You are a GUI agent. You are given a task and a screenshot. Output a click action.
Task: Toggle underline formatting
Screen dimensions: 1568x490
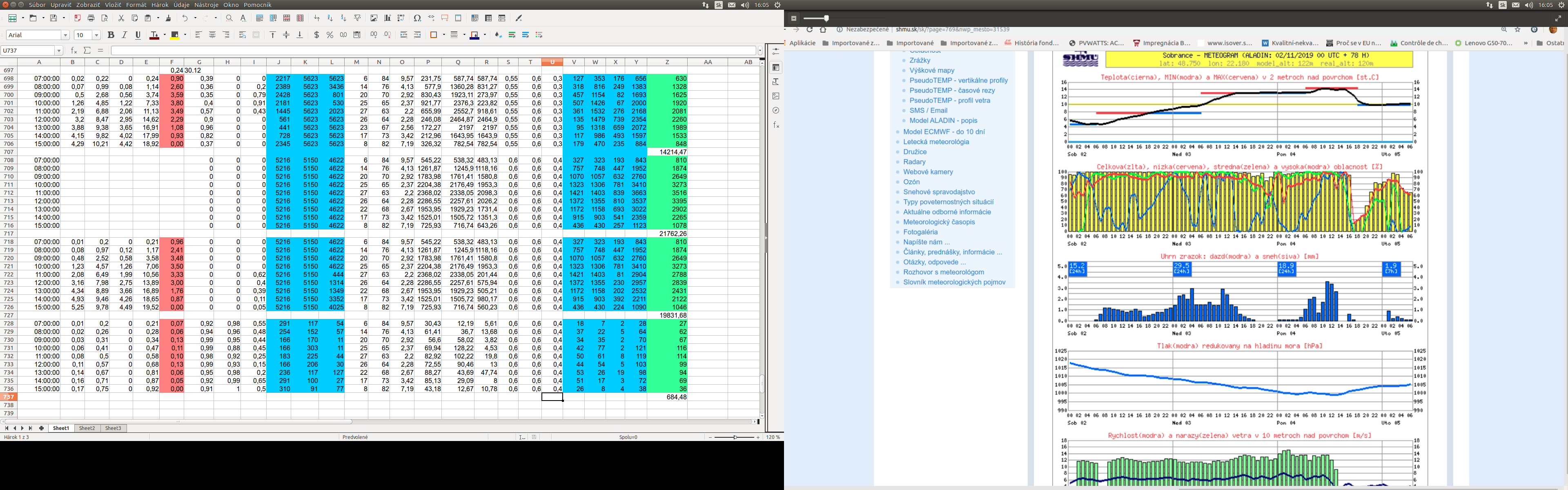coord(138,35)
